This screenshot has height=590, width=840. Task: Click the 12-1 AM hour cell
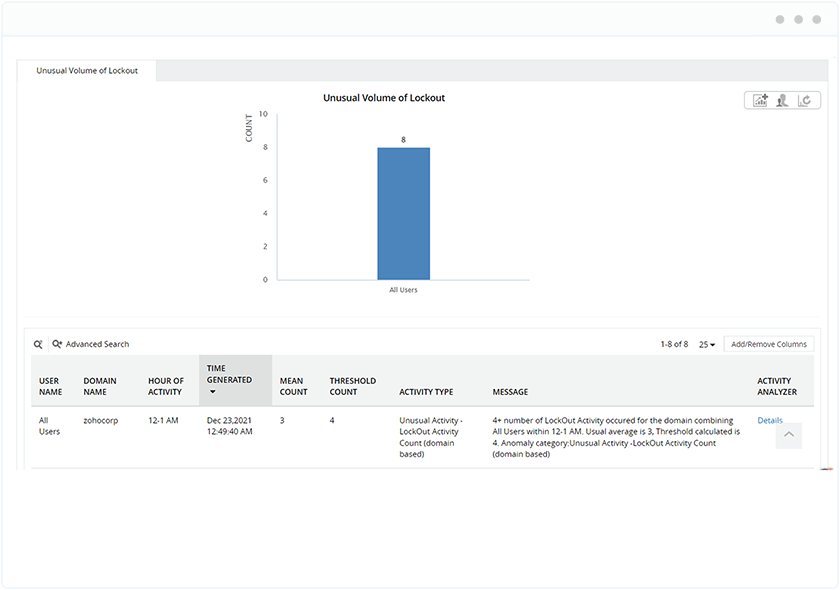(163, 420)
